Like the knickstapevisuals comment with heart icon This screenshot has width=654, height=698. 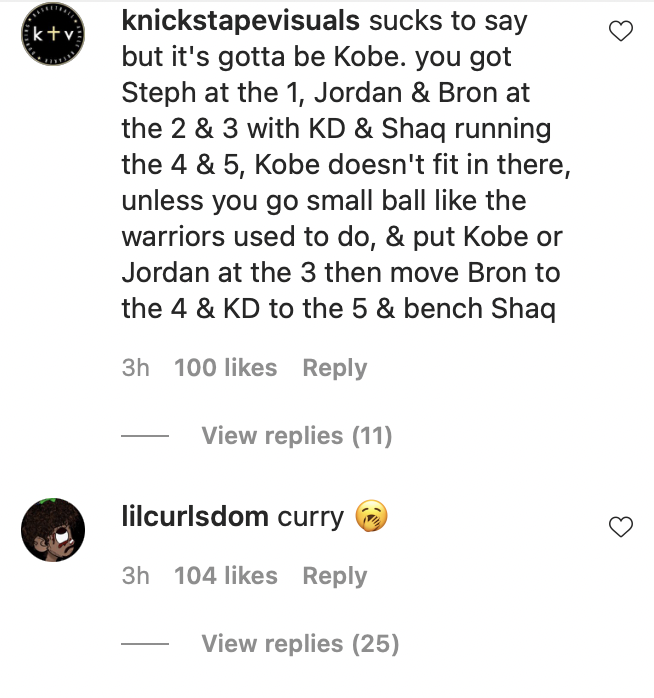click(621, 31)
